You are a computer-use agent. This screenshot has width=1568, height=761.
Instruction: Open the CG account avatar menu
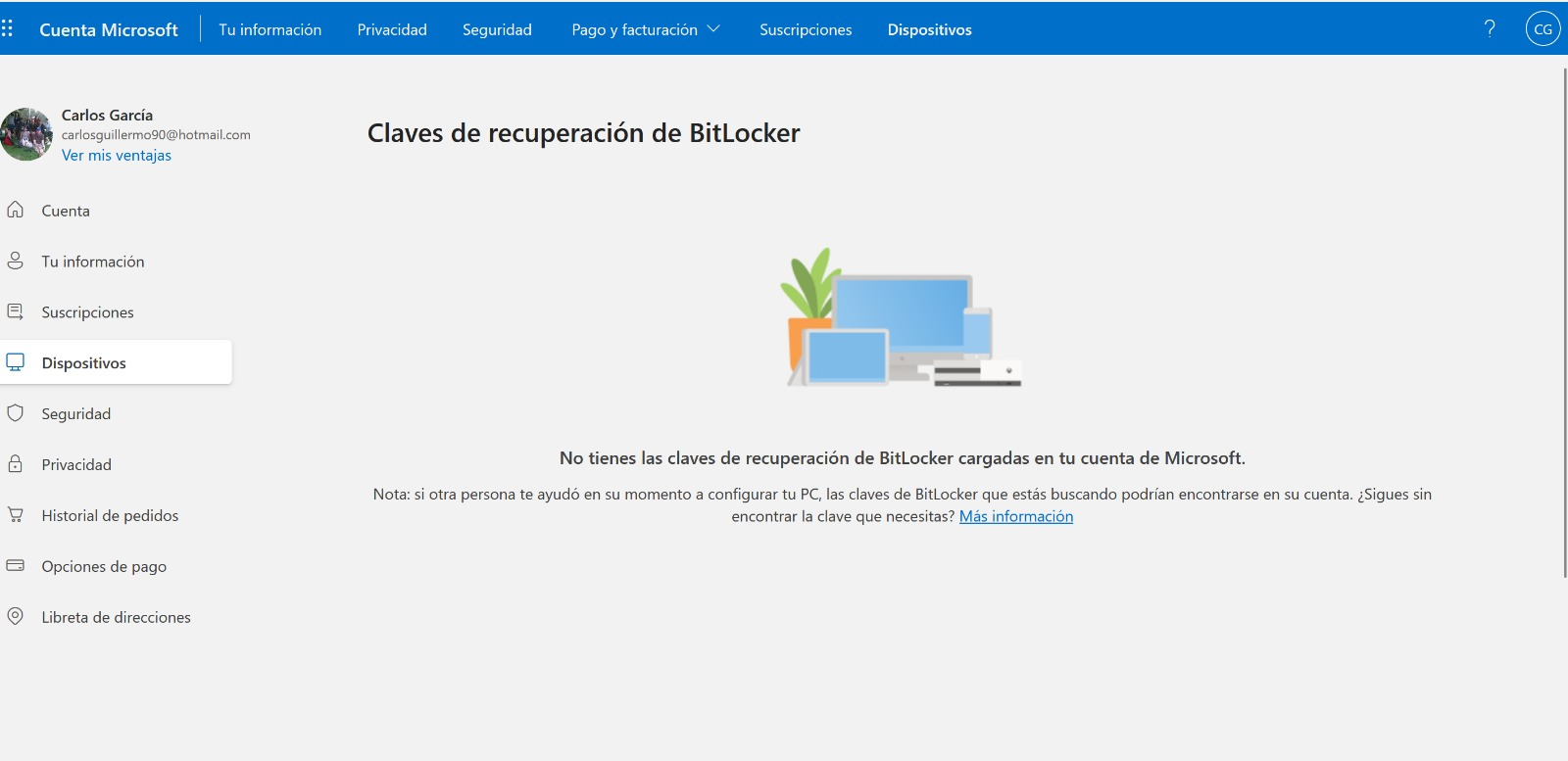(1543, 29)
